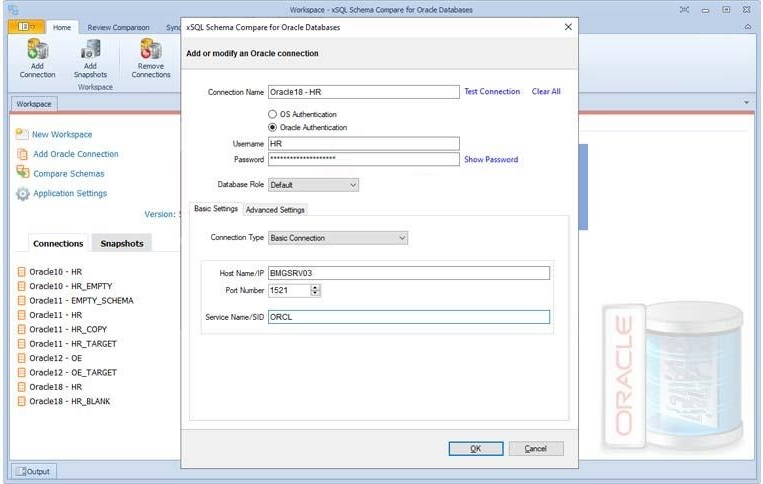Select the Oracle10 - HR connection

click(x=55, y=272)
